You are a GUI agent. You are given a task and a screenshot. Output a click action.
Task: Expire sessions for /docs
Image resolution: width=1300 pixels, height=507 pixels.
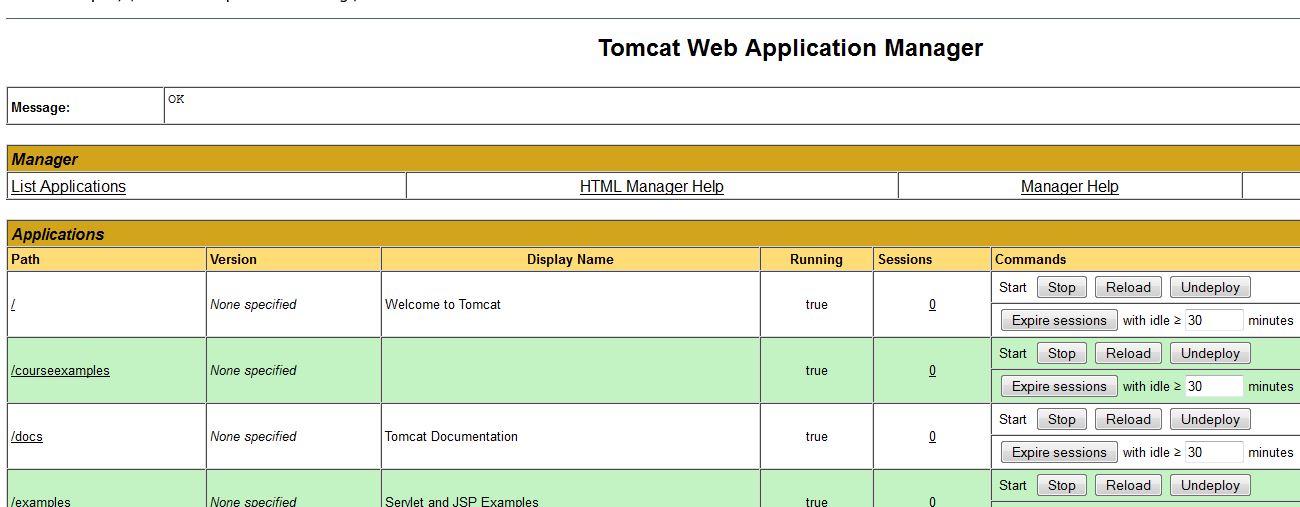(x=1059, y=452)
